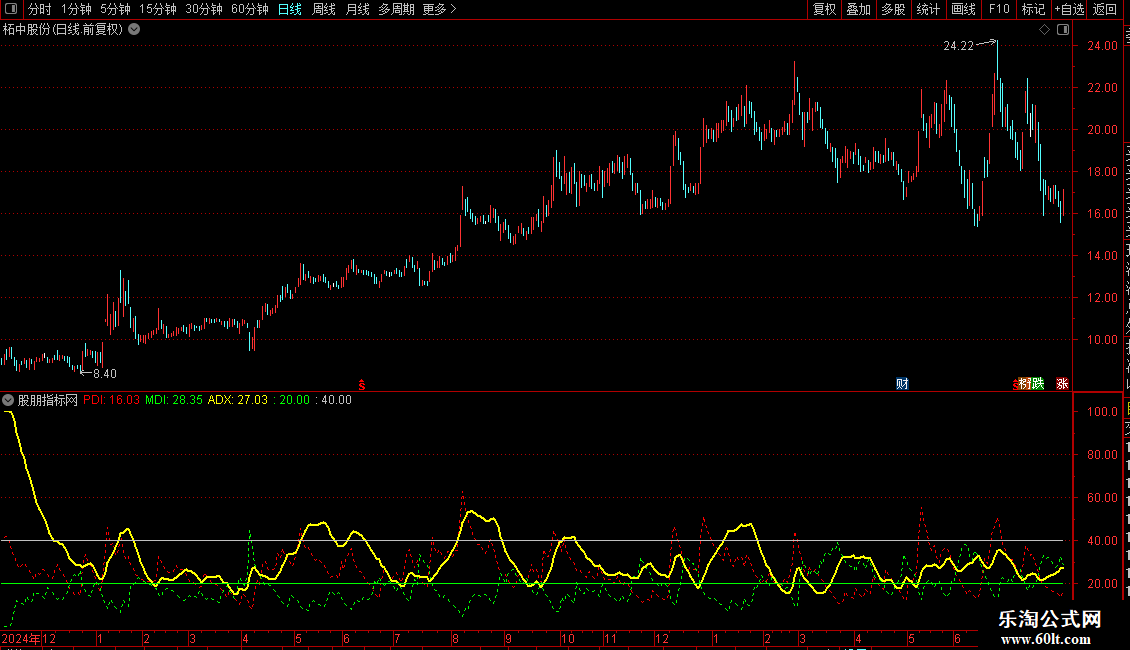
Task: Open the dropdown next to 柘中股份 title
Action: [x=134, y=29]
